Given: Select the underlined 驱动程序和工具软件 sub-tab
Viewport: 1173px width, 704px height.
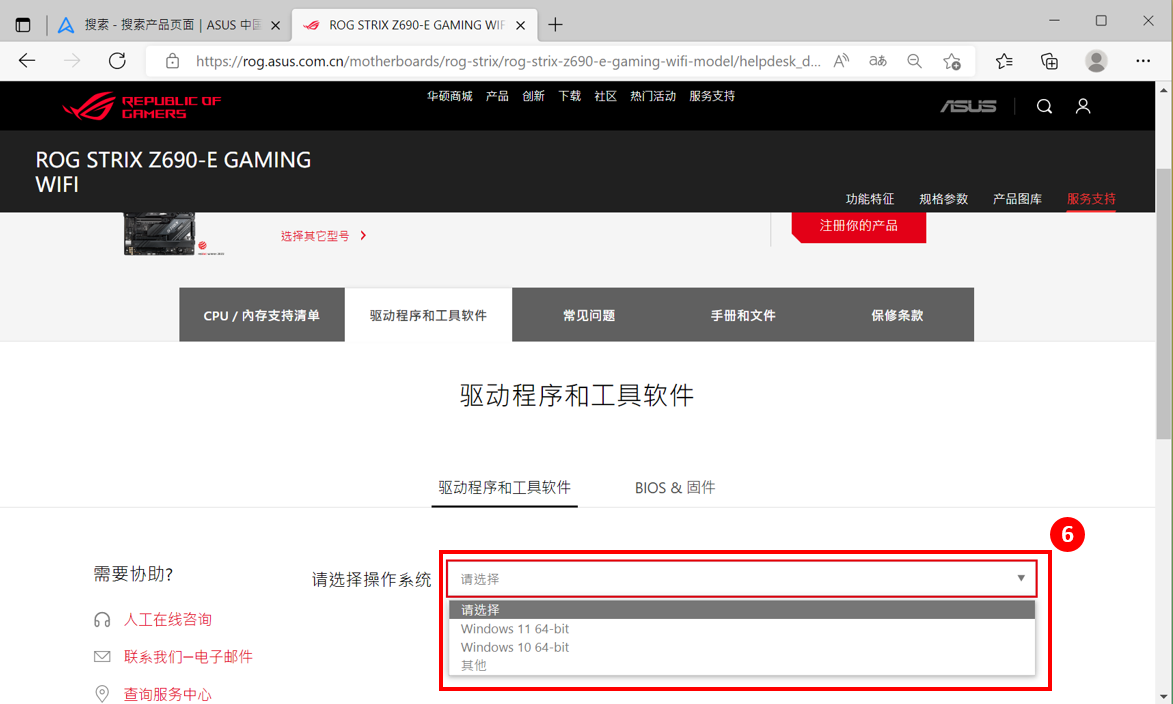Looking at the screenshot, I should click(504, 488).
